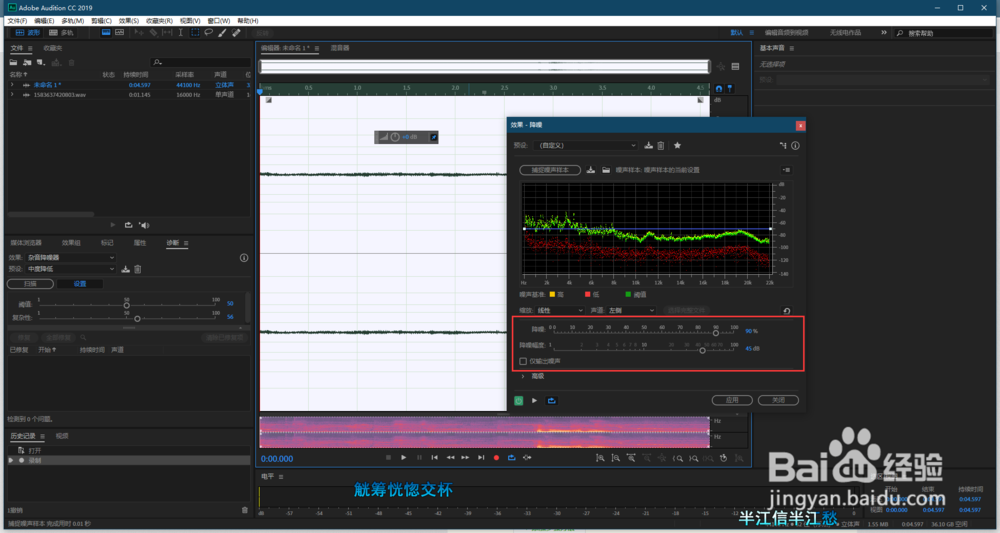Pin the HUD volume overlay
Image resolution: width=1000 pixels, height=533 pixels.
[434, 137]
